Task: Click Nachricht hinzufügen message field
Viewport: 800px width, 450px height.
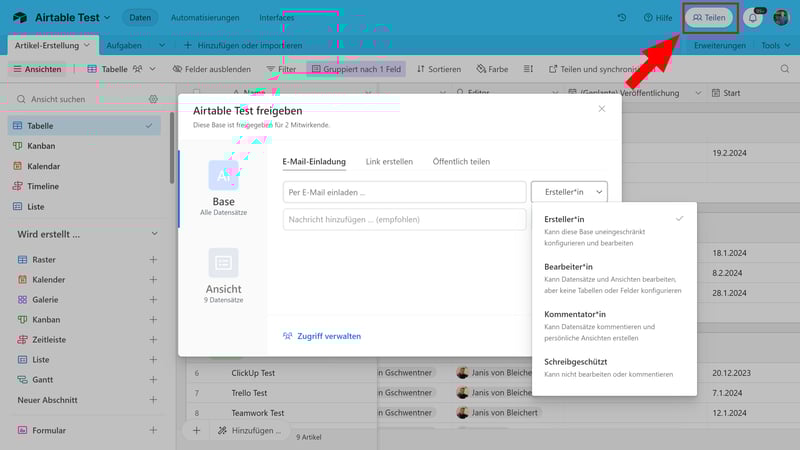Action: 404,219
